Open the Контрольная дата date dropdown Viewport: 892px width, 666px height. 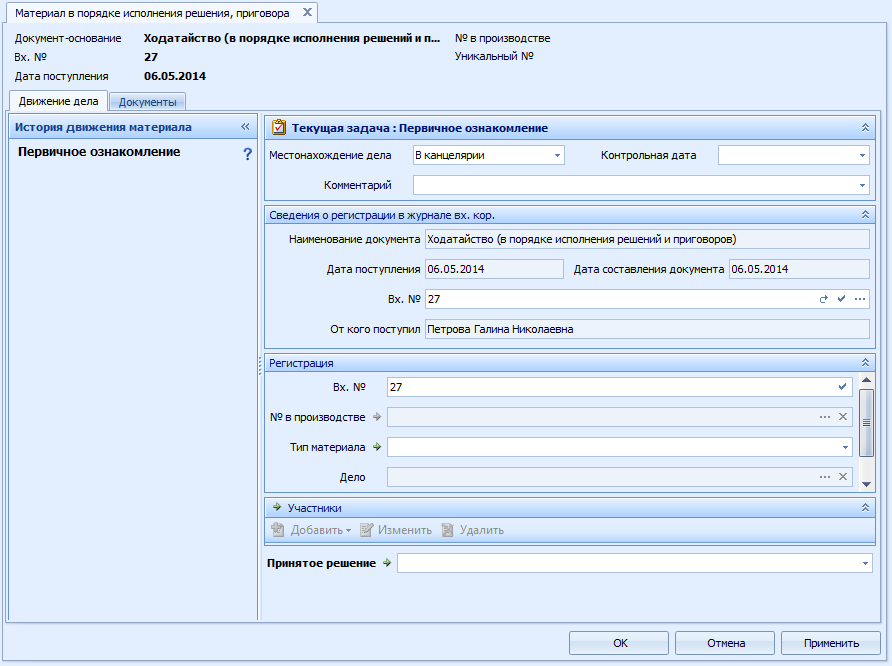coord(862,155)
